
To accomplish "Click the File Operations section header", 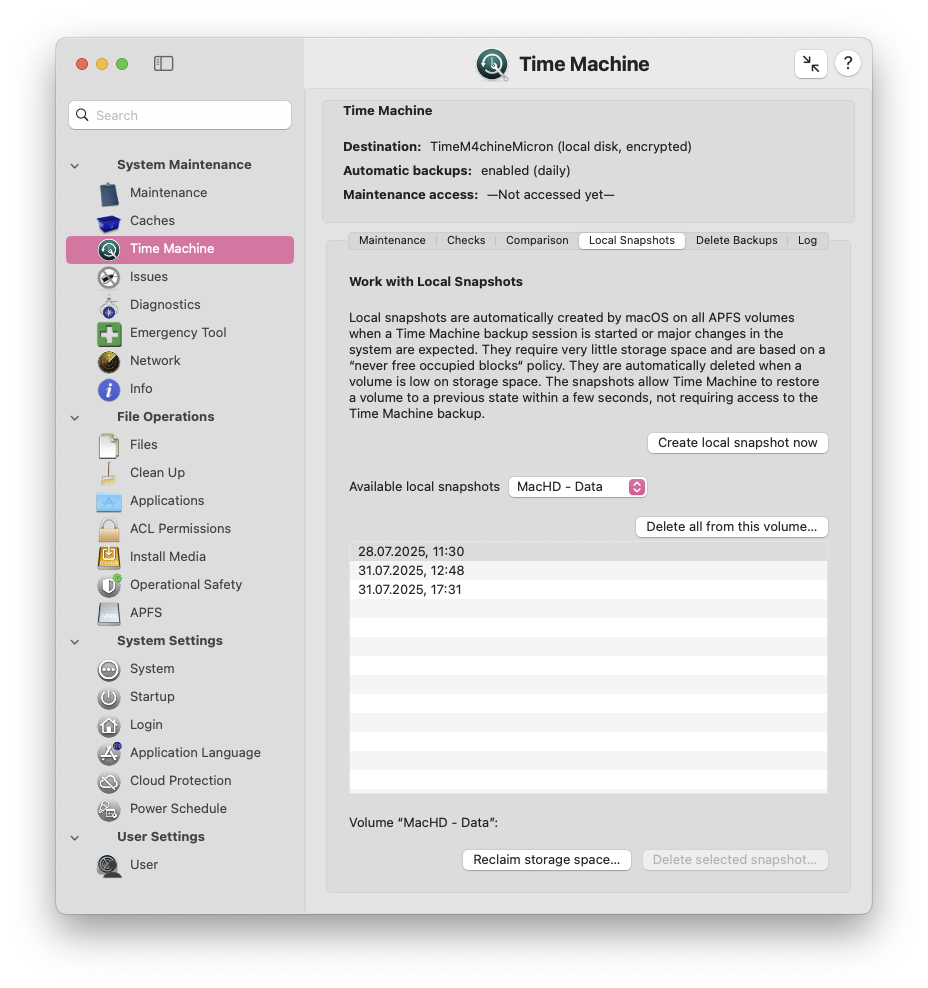I will (x=166, y=417).
